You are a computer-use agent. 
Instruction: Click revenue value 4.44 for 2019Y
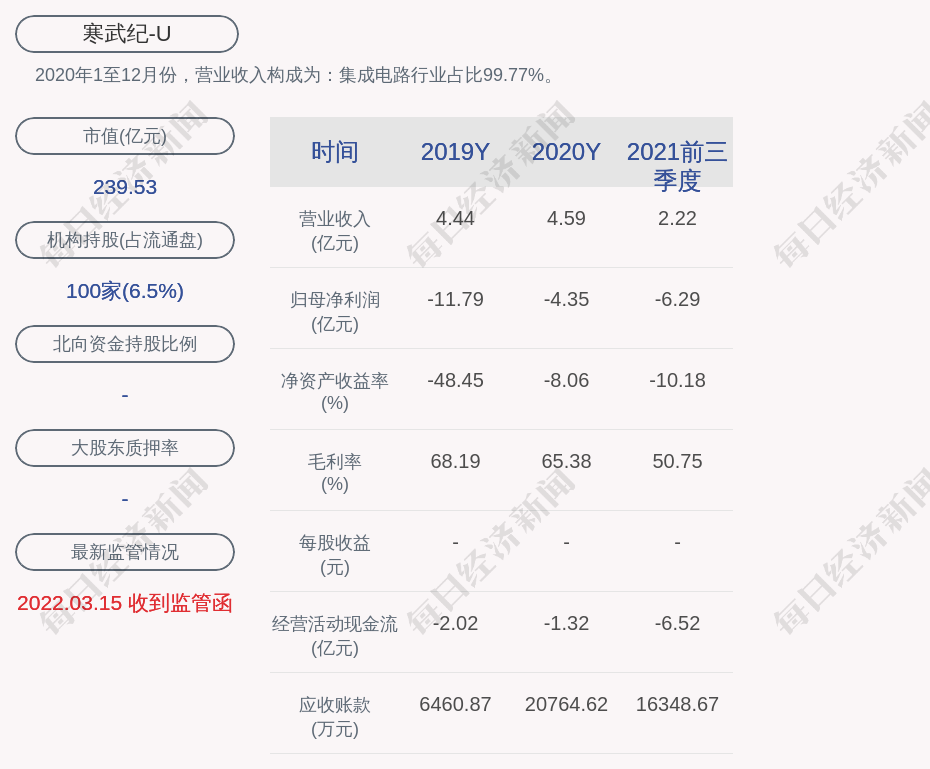click(x=456, y=218)
